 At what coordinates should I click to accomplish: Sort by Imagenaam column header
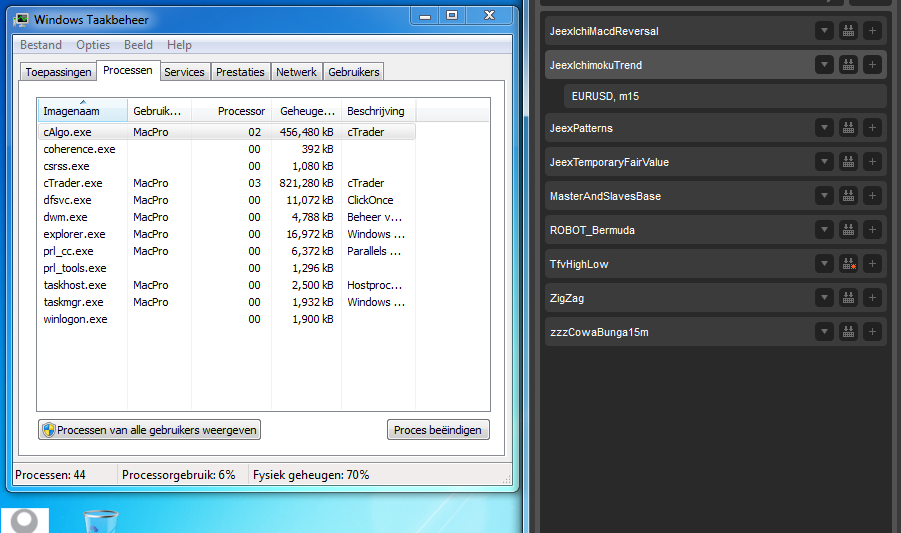[83, 110]
